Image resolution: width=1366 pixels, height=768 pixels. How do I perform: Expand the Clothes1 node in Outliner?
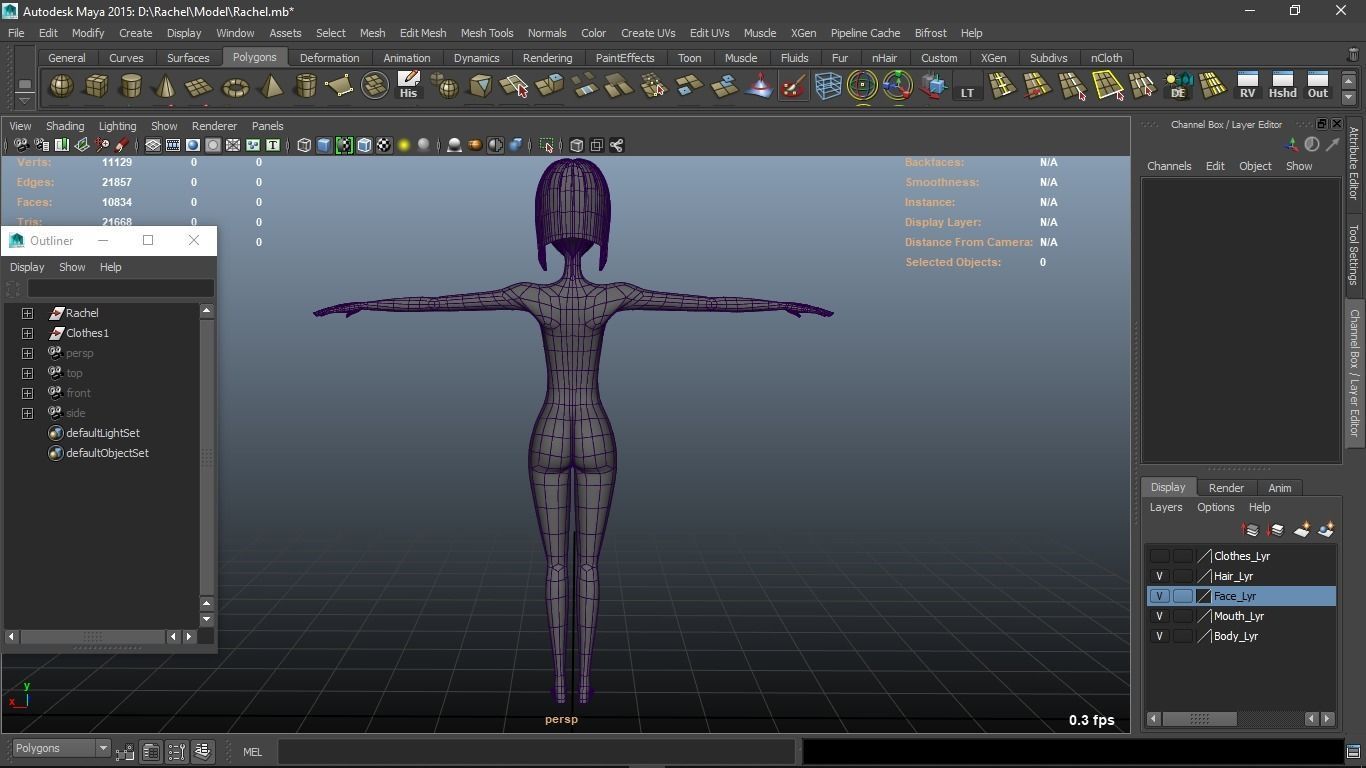click(28, 333)
